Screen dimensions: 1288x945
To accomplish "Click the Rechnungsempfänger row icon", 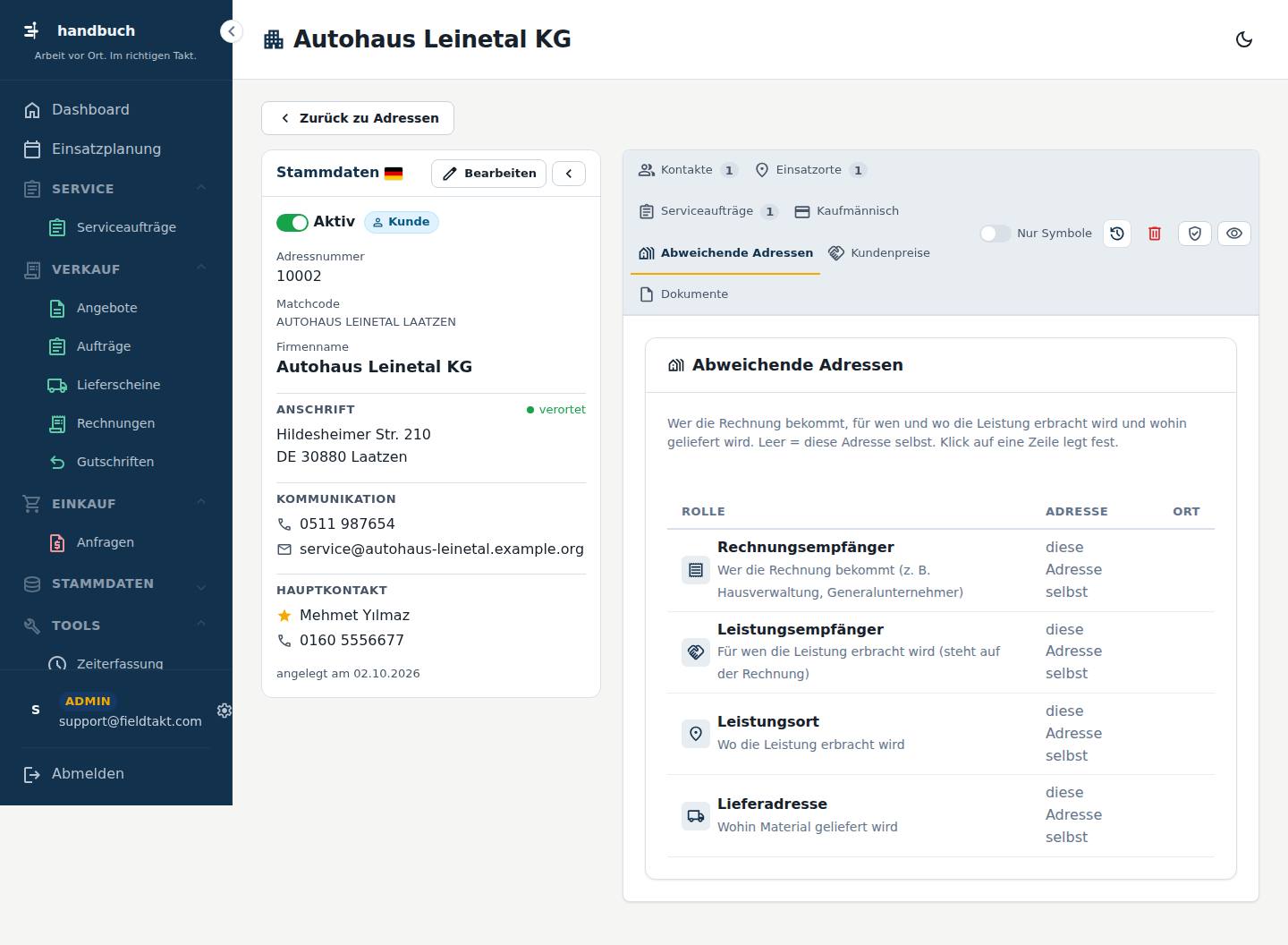I will tap(696, 570).
